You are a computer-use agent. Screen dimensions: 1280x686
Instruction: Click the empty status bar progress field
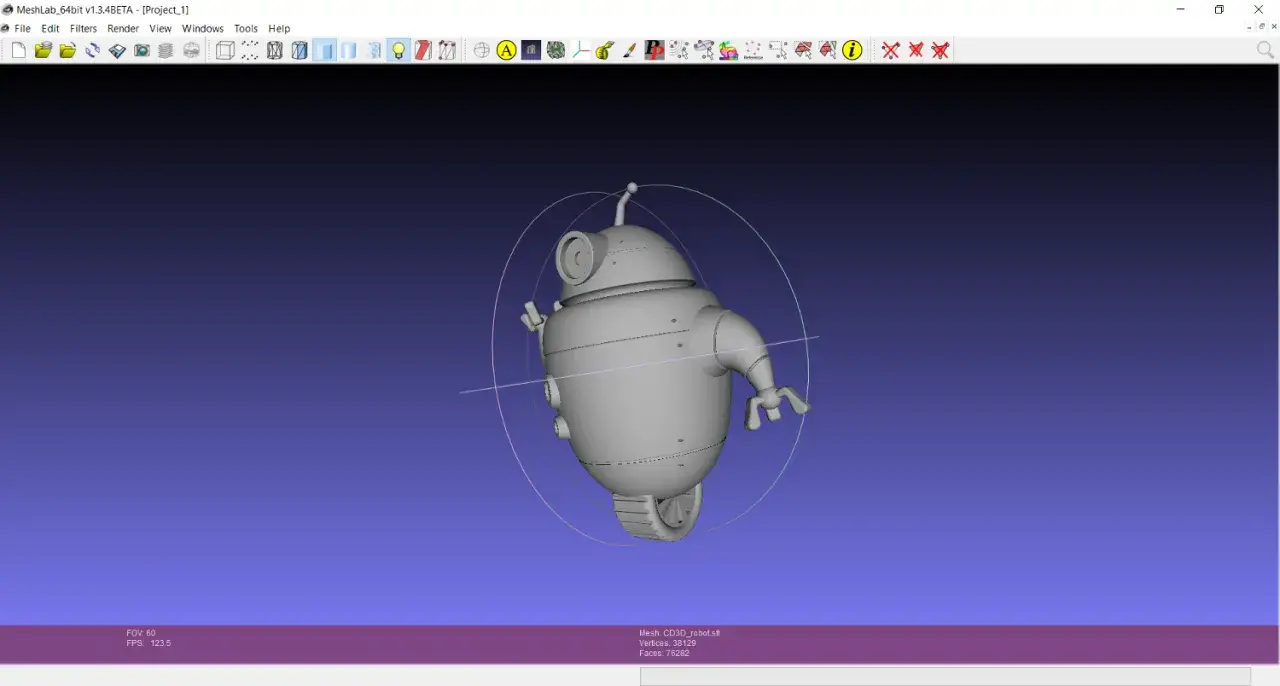tap(945, 677)
